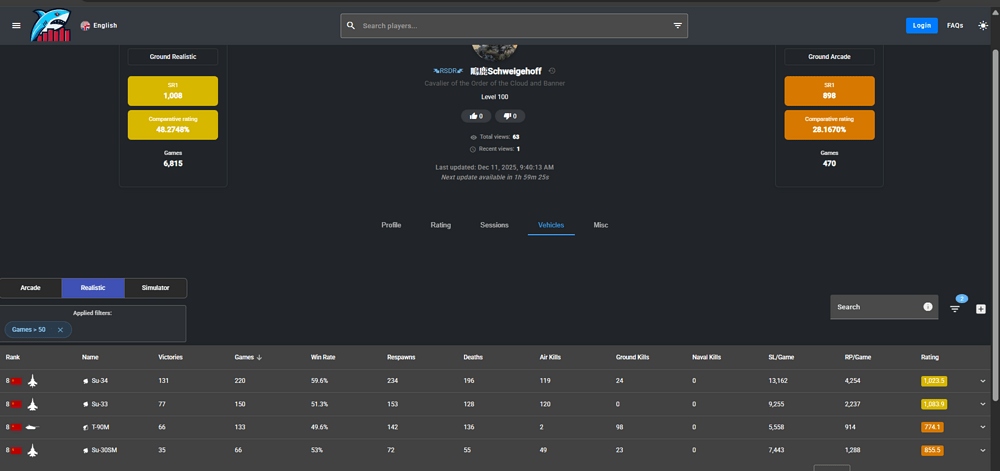Toggle the light/dark theme sun icon
This screenshot has height=471, width=1000.
[x=983, y=26]
